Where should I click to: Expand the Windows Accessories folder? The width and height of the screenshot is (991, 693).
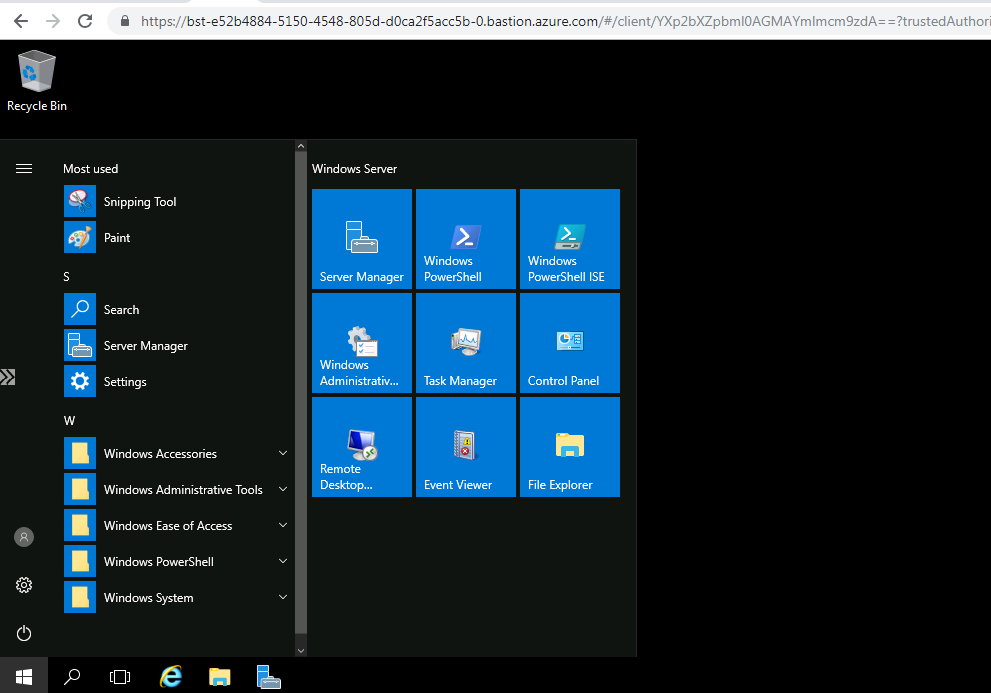point(160,453)
